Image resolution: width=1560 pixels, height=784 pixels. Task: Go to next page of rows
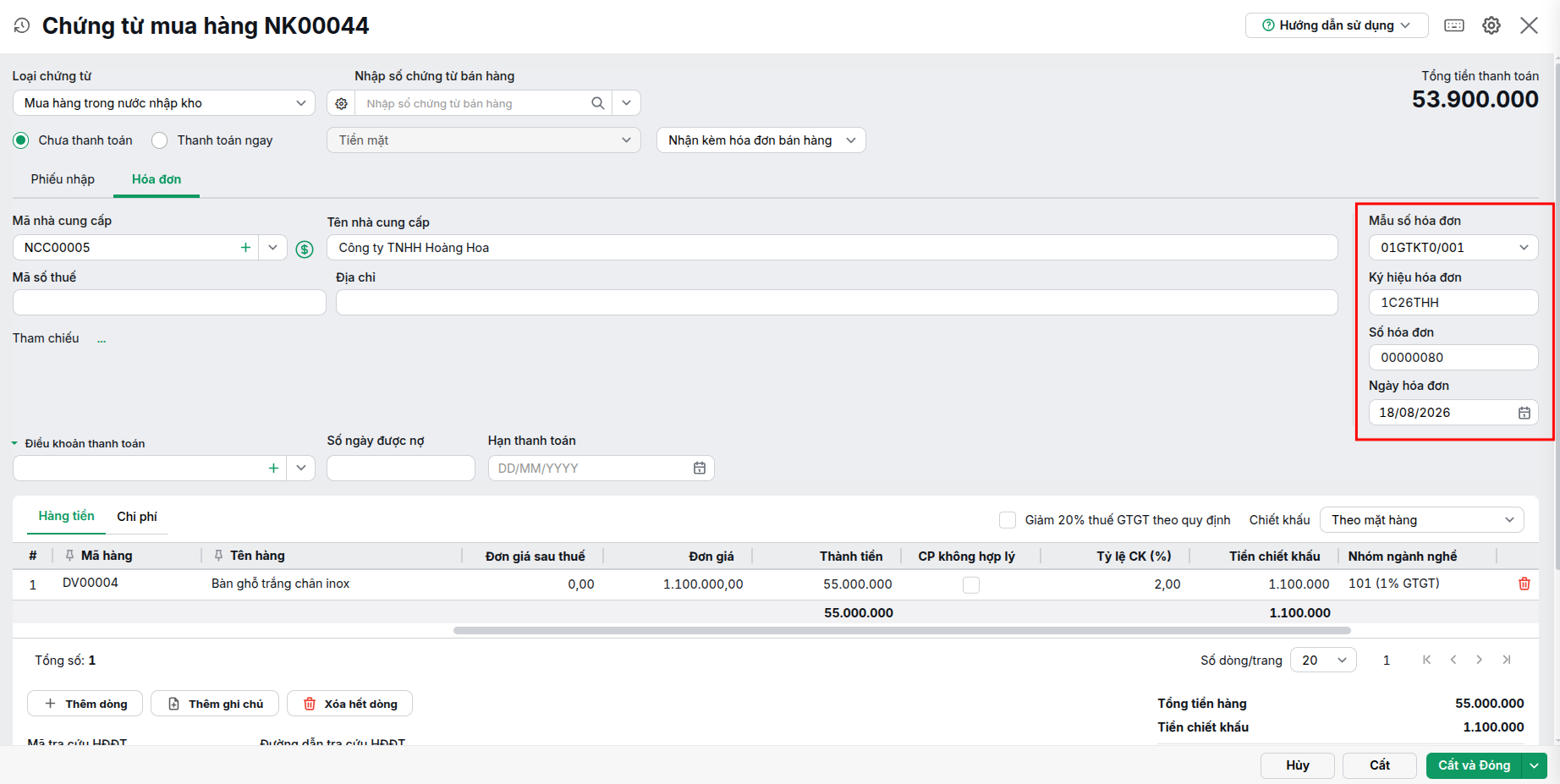1480,660
